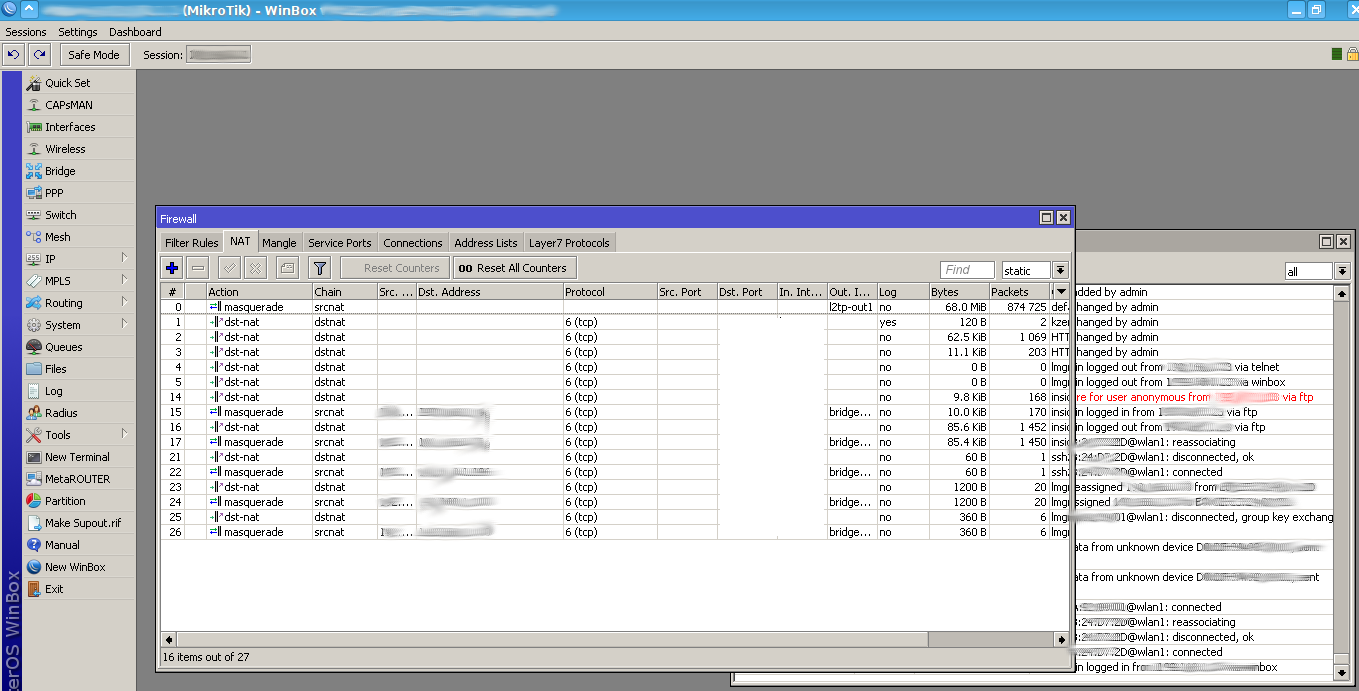The height and width of the screenshot is (691, 1359).
Task: Switch to the Filter Rules tab
Action: 191,243
